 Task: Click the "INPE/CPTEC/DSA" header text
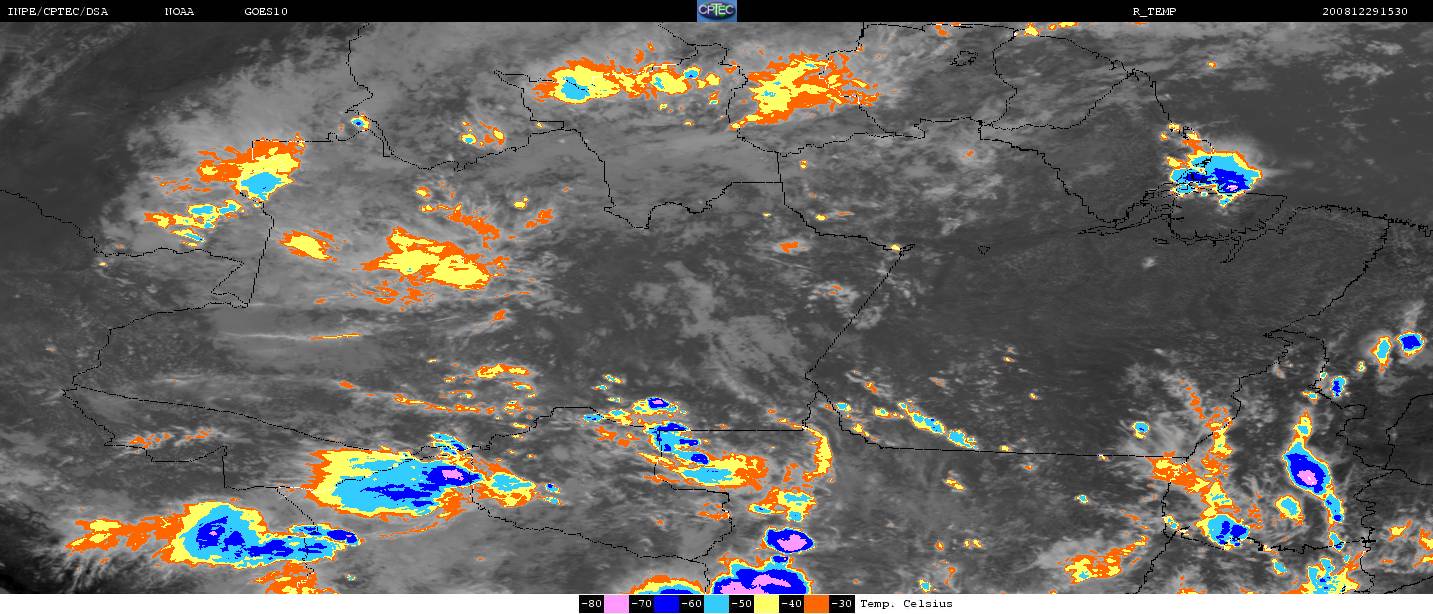pos(58,11)
